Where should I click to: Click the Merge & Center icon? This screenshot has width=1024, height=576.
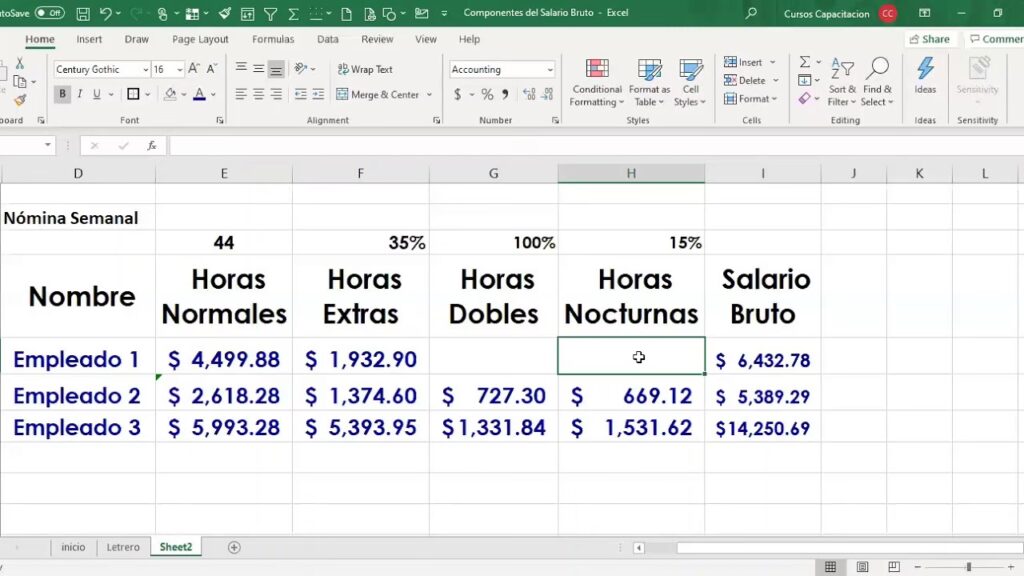coord(380,94)
